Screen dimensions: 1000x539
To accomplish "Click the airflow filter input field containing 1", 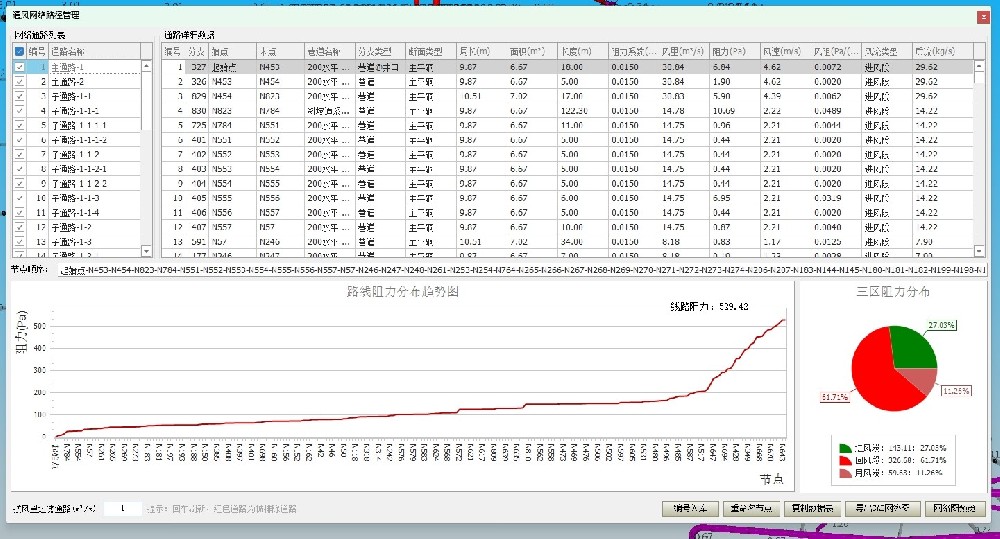I will [x=122, y=508].
